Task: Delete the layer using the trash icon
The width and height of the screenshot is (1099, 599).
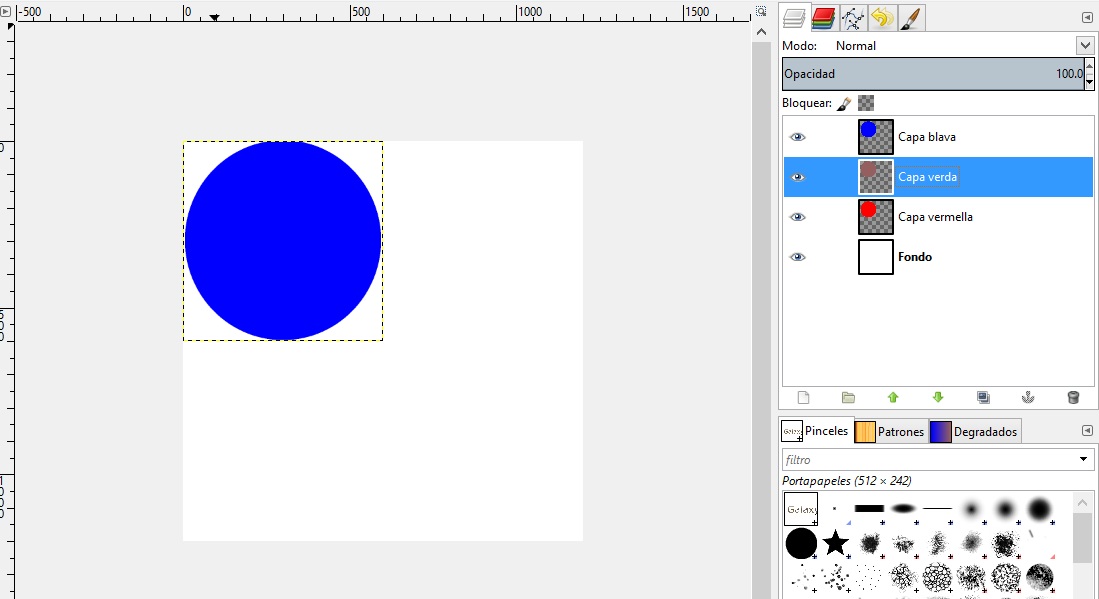Action: click(x=1073, y=397)
